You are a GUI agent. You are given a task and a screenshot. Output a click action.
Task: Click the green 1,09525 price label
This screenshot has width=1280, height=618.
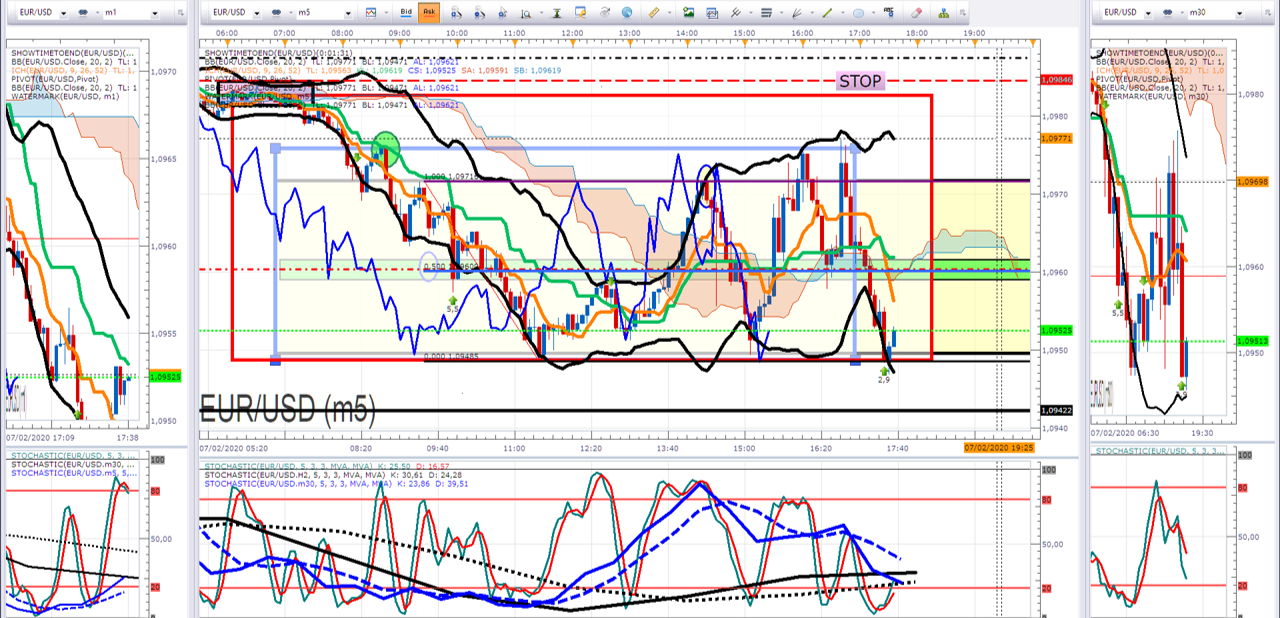pyautogui.click(x=1056, y=330)
